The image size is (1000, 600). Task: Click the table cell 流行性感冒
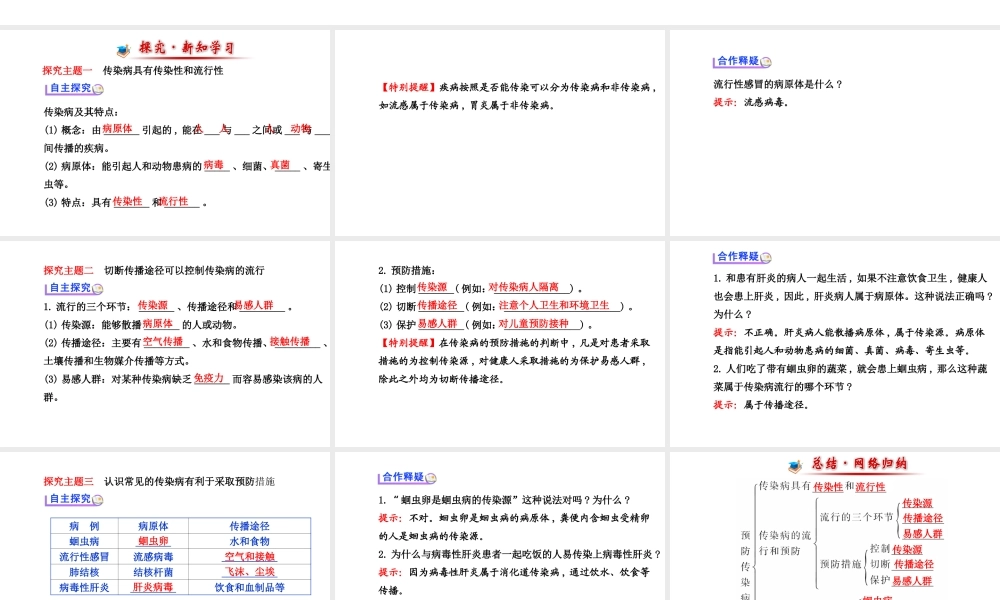(x=84, y=557)
